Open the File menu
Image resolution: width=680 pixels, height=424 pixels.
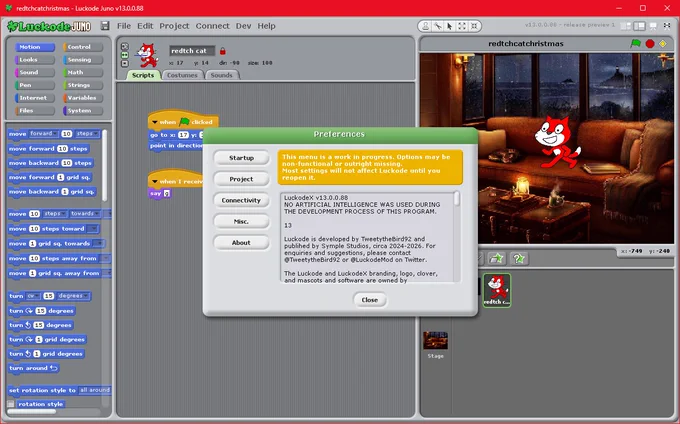(x=124, y=26)
